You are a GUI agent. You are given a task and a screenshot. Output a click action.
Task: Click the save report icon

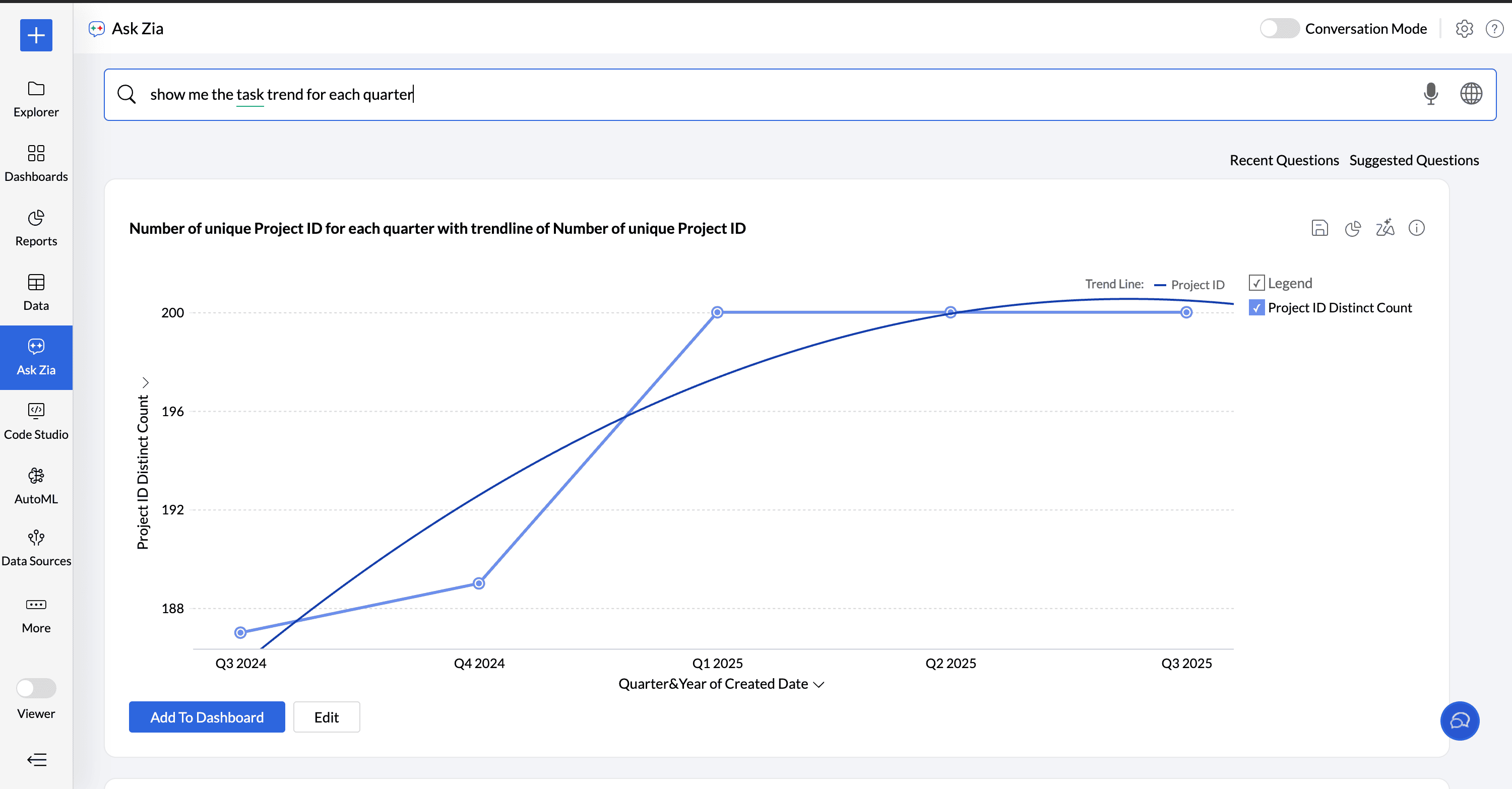point(1319,228)
